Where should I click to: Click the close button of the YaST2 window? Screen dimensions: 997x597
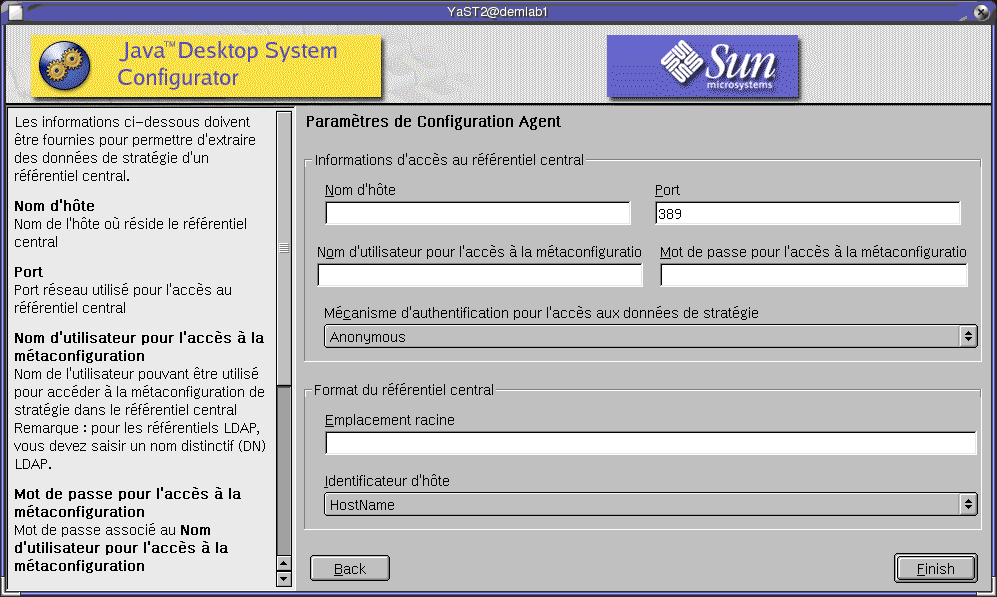click(979, 11)
